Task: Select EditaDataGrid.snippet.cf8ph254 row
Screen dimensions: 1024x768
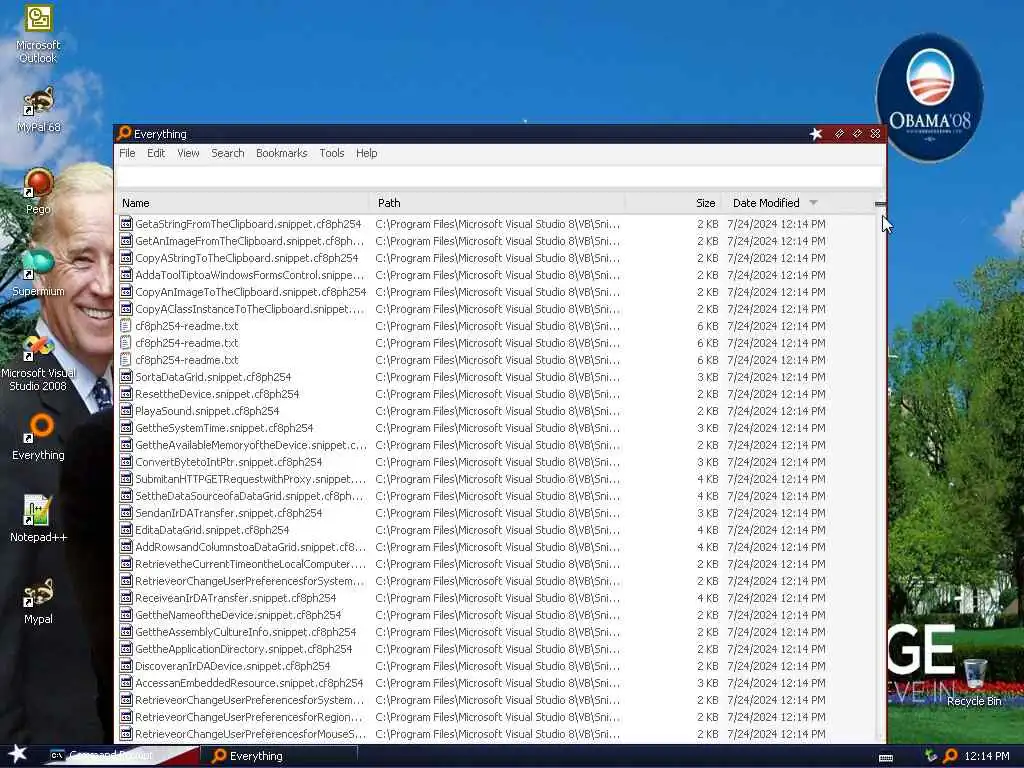Action: pyautogui.click(x=495, y=530)
